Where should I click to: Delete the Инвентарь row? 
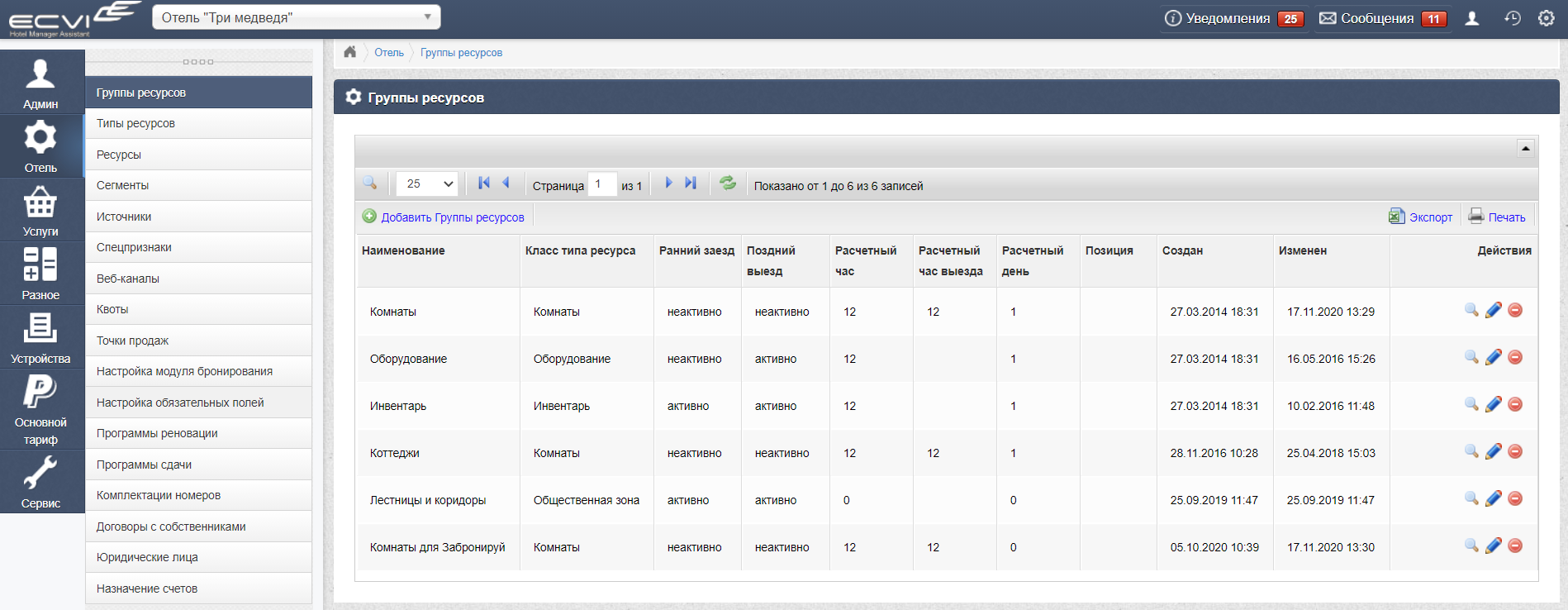pyautogui.click(x=1515, y=404)
